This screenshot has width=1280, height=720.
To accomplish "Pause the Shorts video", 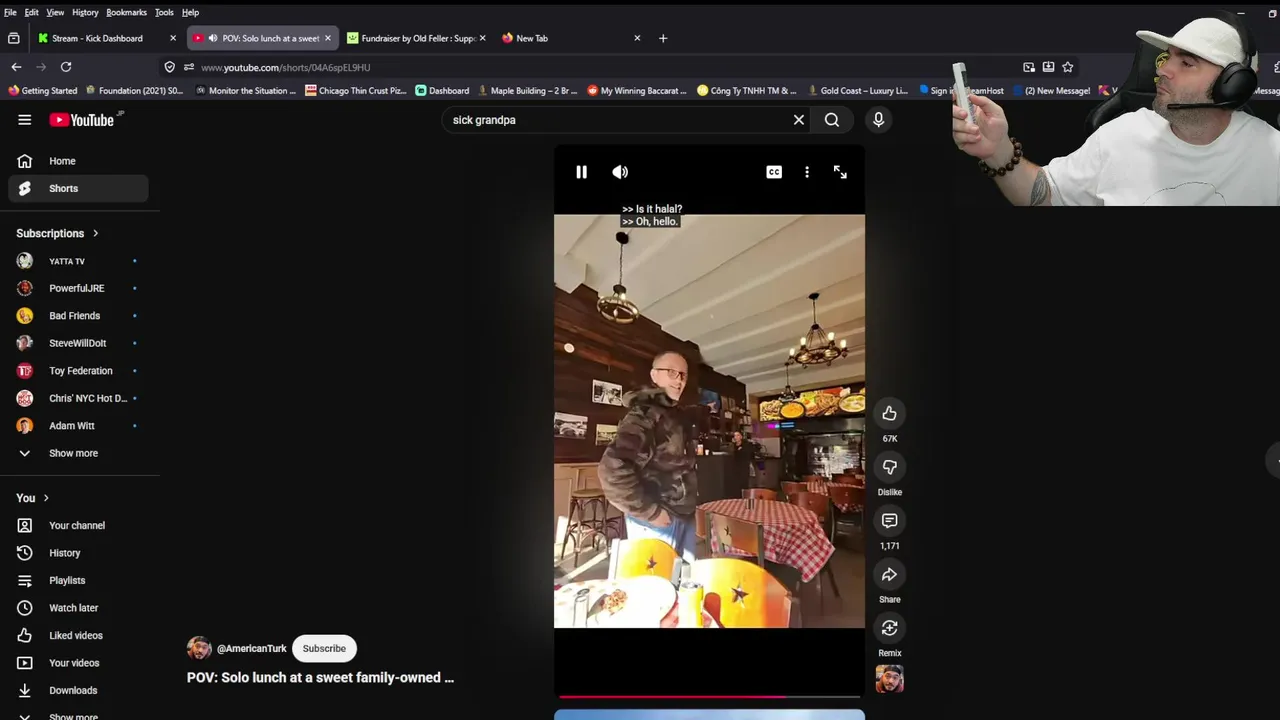I will (x=581, y=172).
